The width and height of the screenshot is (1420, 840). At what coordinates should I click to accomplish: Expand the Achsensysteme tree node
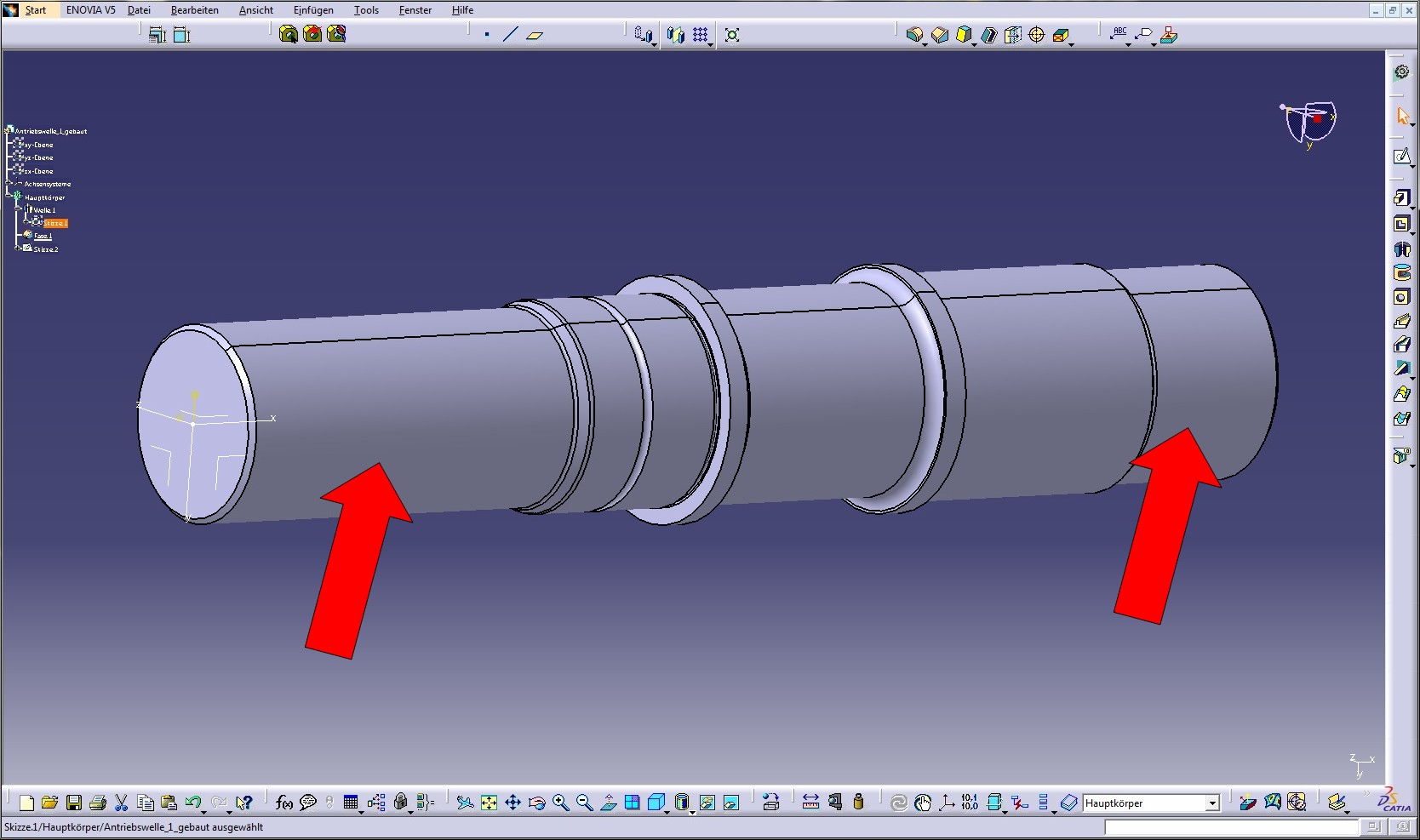click(9, 184)
